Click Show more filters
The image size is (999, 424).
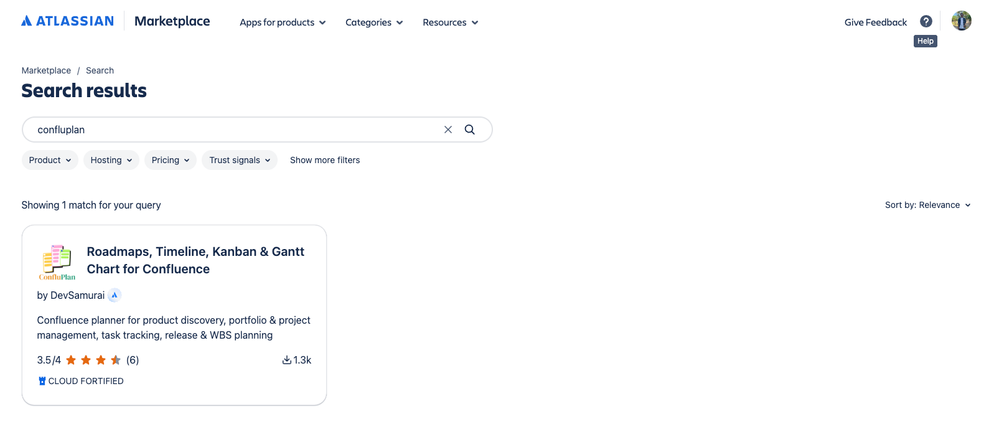325,160
